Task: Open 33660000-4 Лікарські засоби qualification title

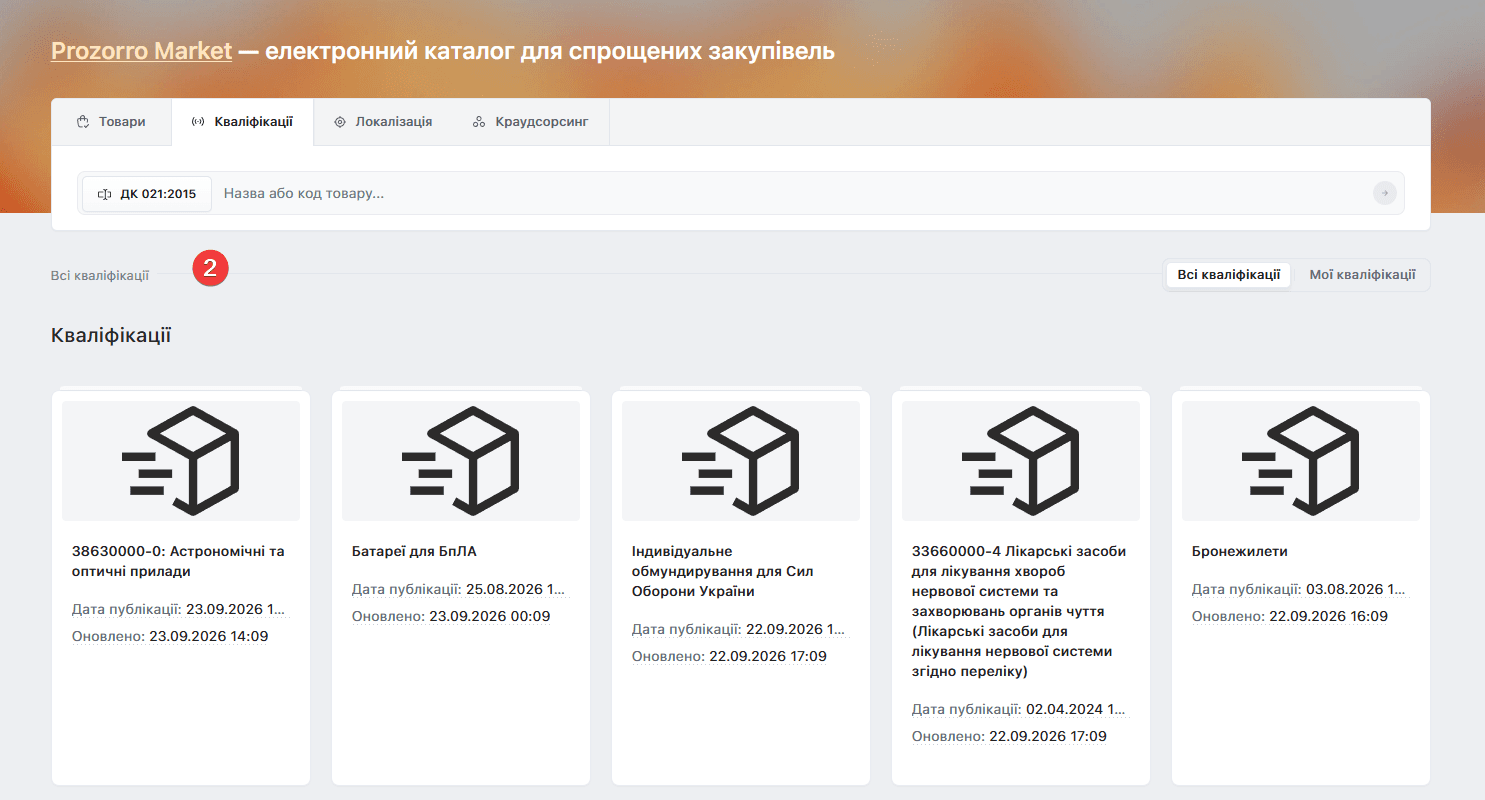Action: [x=1019, y=611]
